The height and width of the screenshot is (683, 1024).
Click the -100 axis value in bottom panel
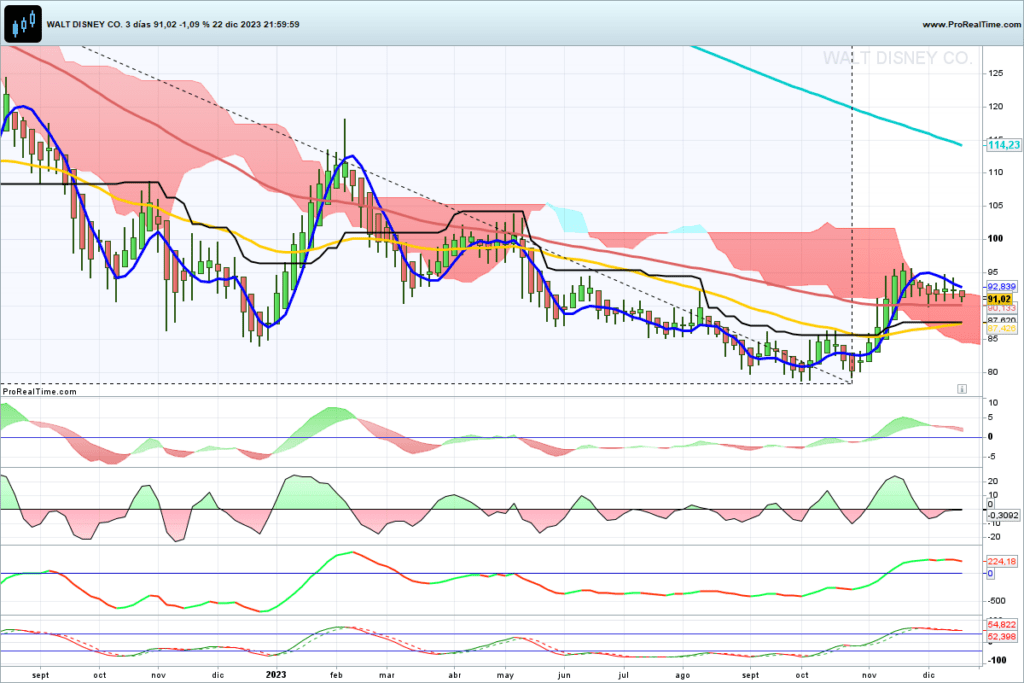pos(997,660)
